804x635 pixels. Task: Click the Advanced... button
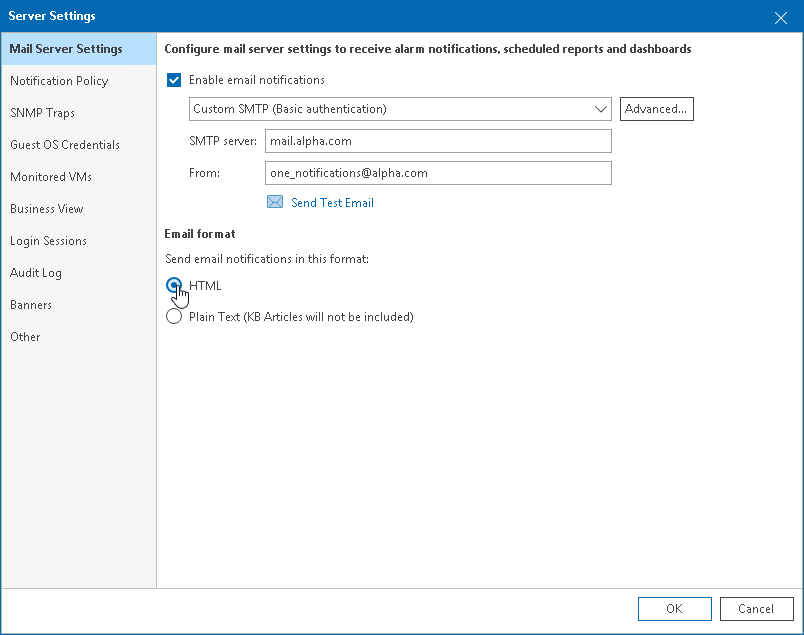point(656,109)
